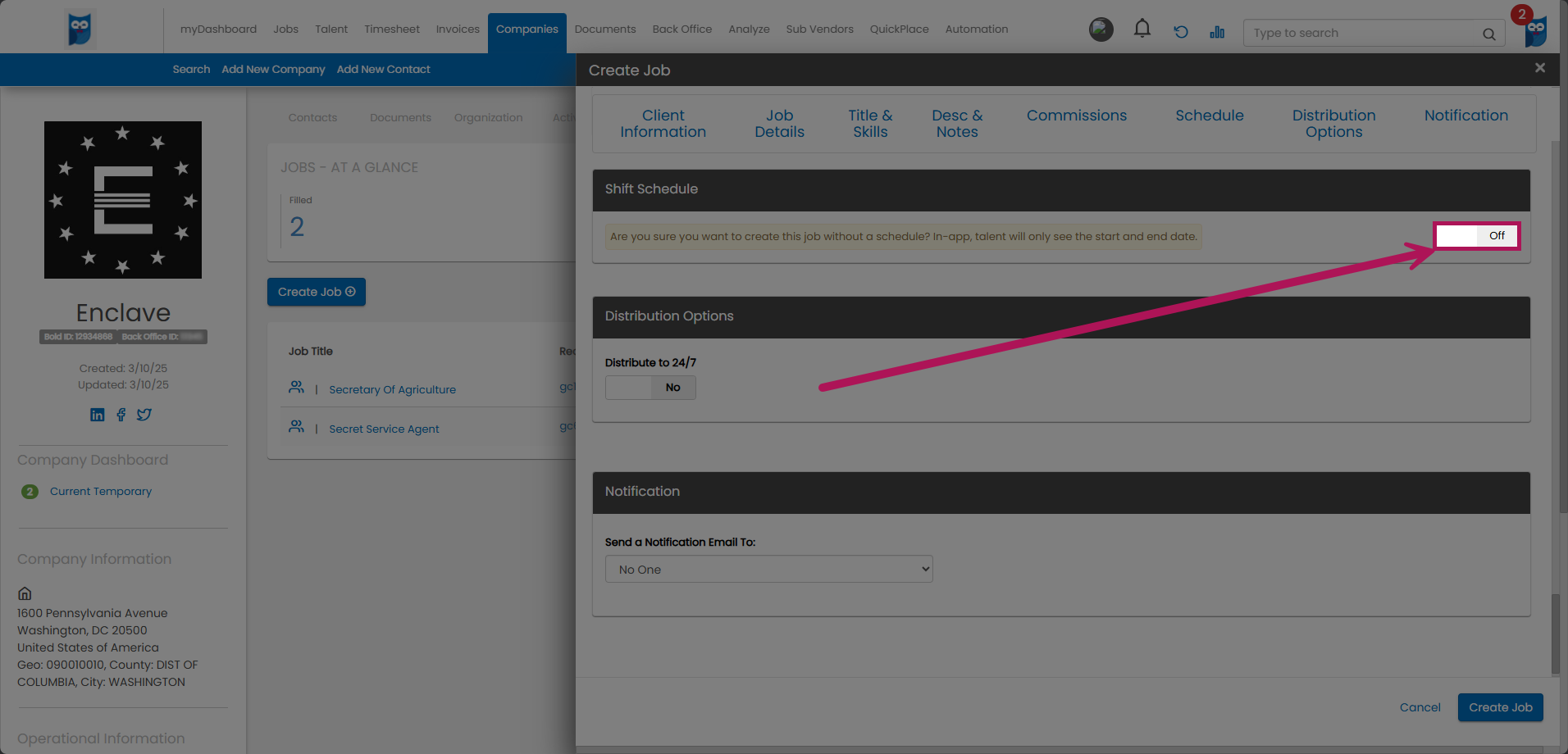This screenshot has width=1568, height=754.
Task: Open the Invoices menu item
Action: coord(458,30)
